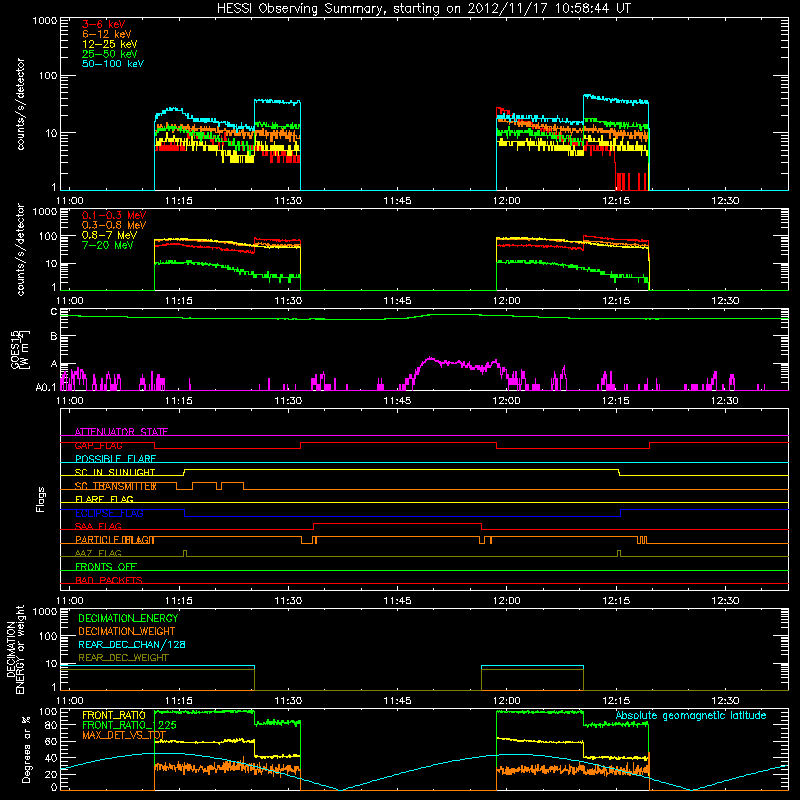This screenshot has height=800, width=800.
Task: Select the FRONTS_OFF flag label
Action: point(106,567)
